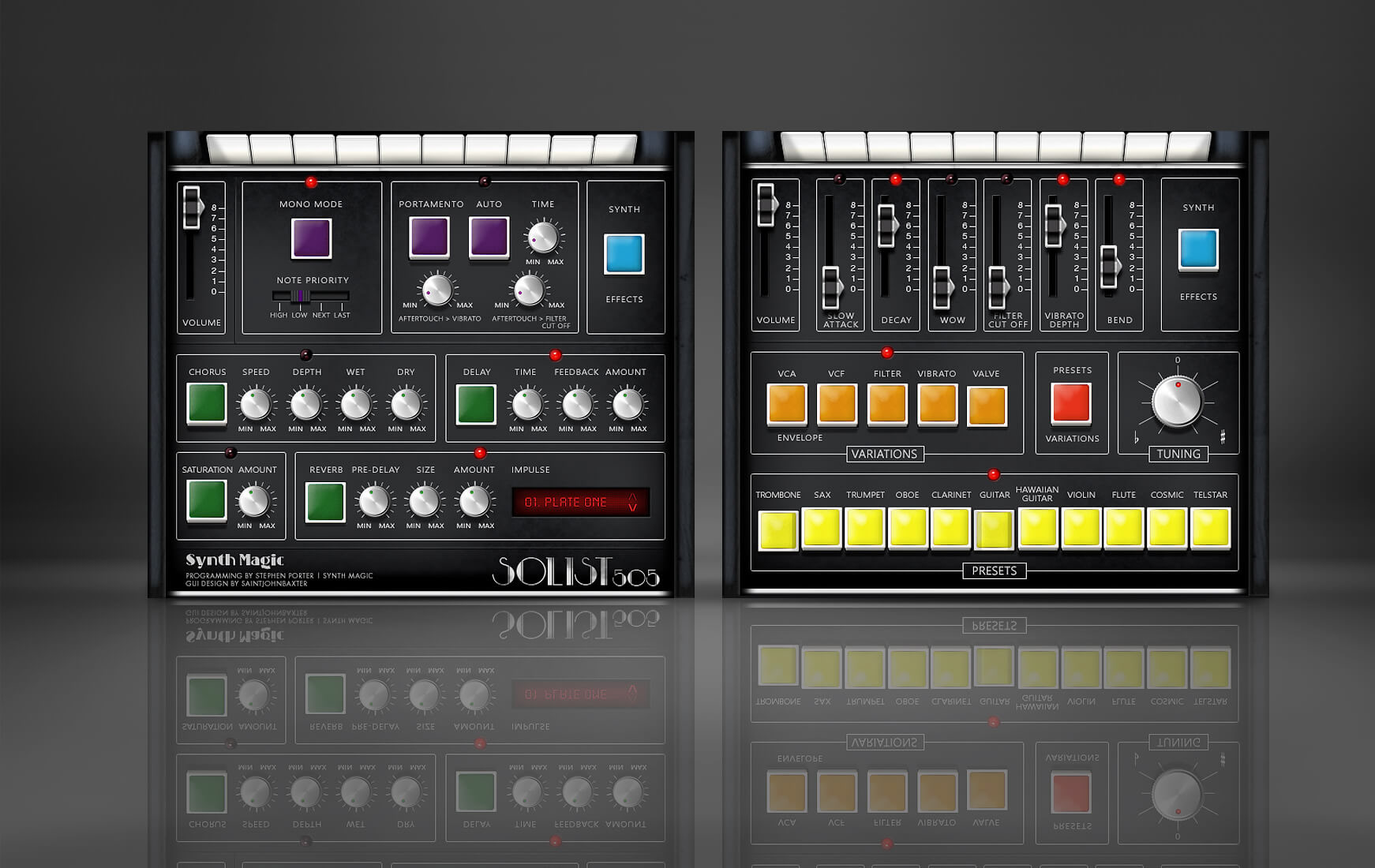
Task: Enable the green Chorus button
Action: point(207,403)
